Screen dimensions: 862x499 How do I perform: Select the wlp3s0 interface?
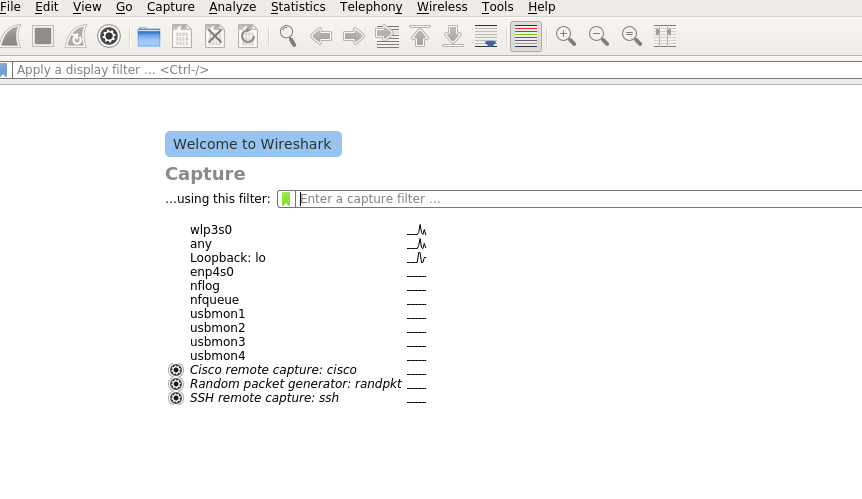211,230
